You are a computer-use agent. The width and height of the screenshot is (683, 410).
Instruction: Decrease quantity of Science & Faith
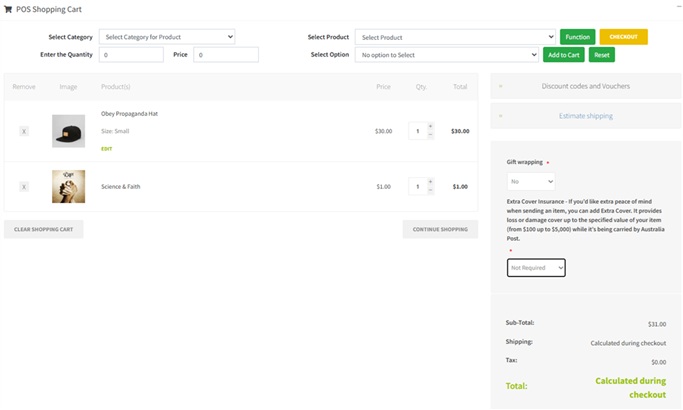[430, 190]
